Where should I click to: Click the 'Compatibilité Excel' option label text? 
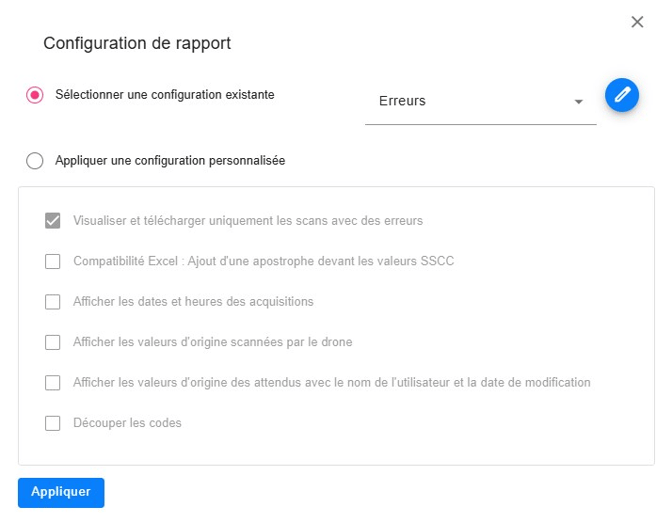[x=264, y=262]
